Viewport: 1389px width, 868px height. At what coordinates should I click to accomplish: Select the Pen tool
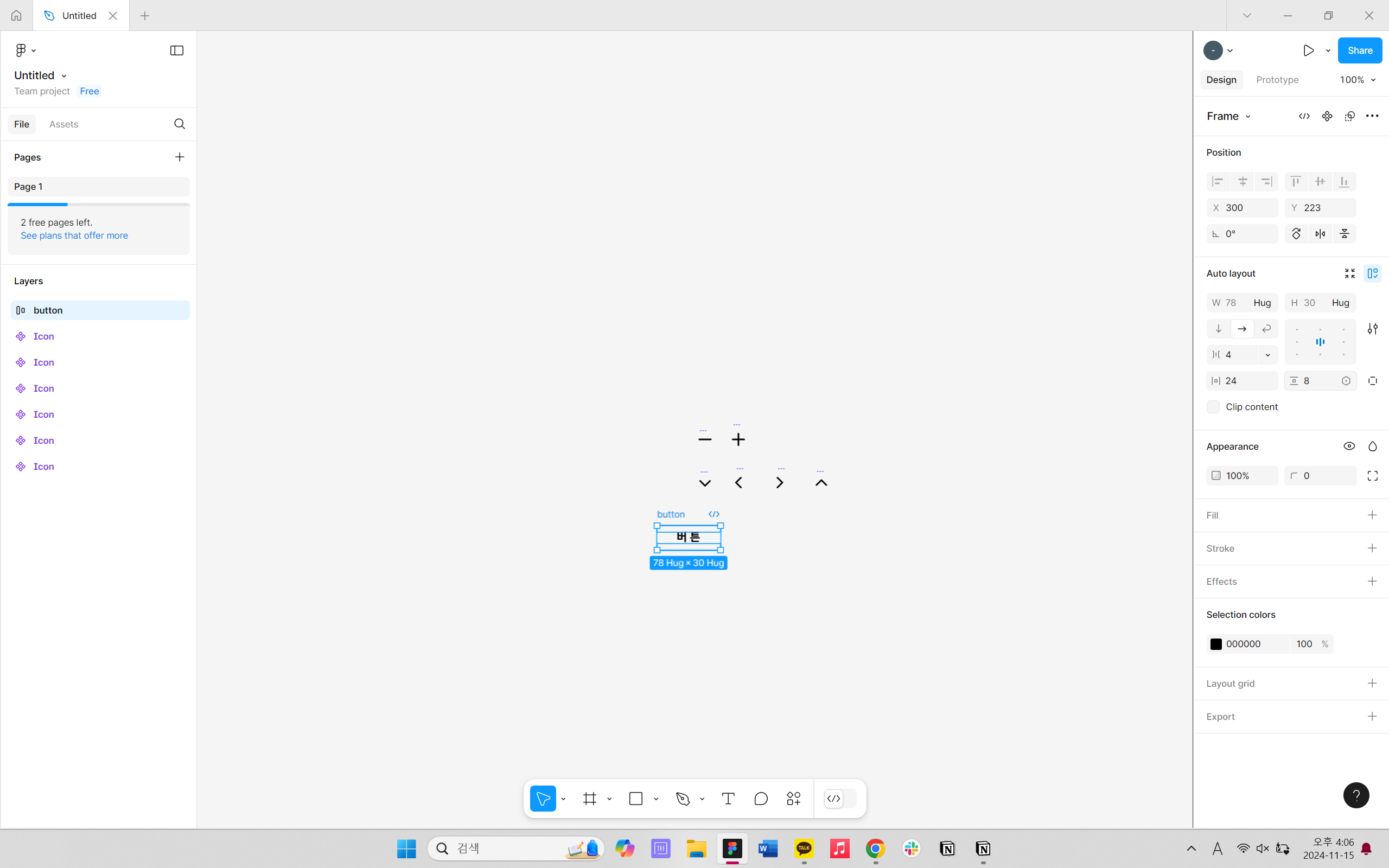(x=683, y=799)
